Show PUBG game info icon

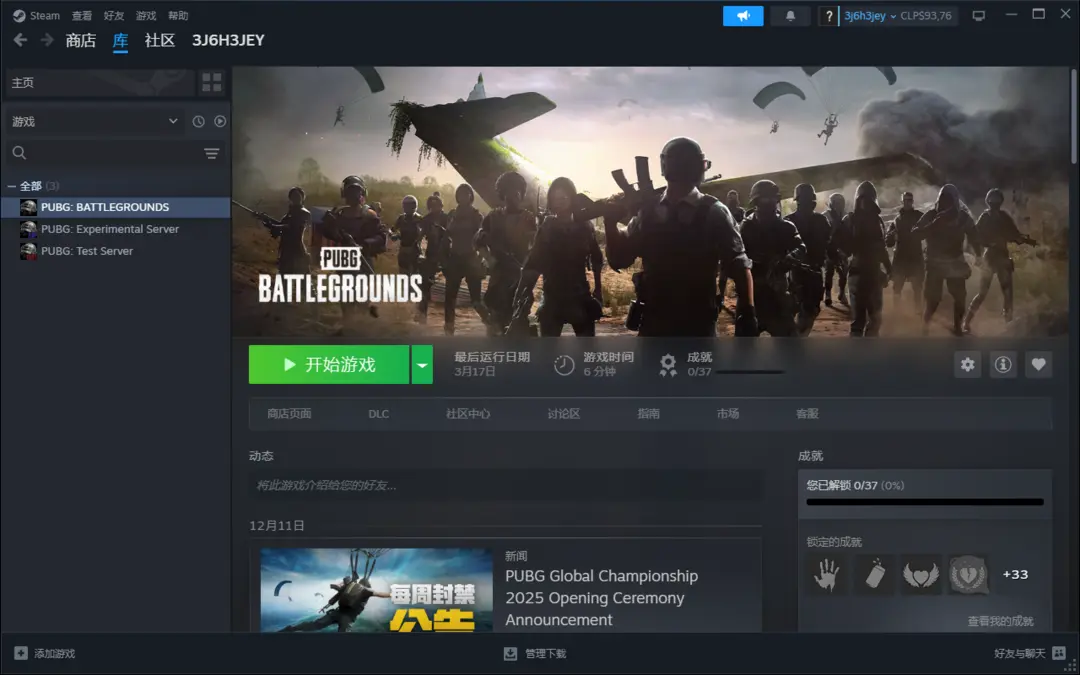1003,364
